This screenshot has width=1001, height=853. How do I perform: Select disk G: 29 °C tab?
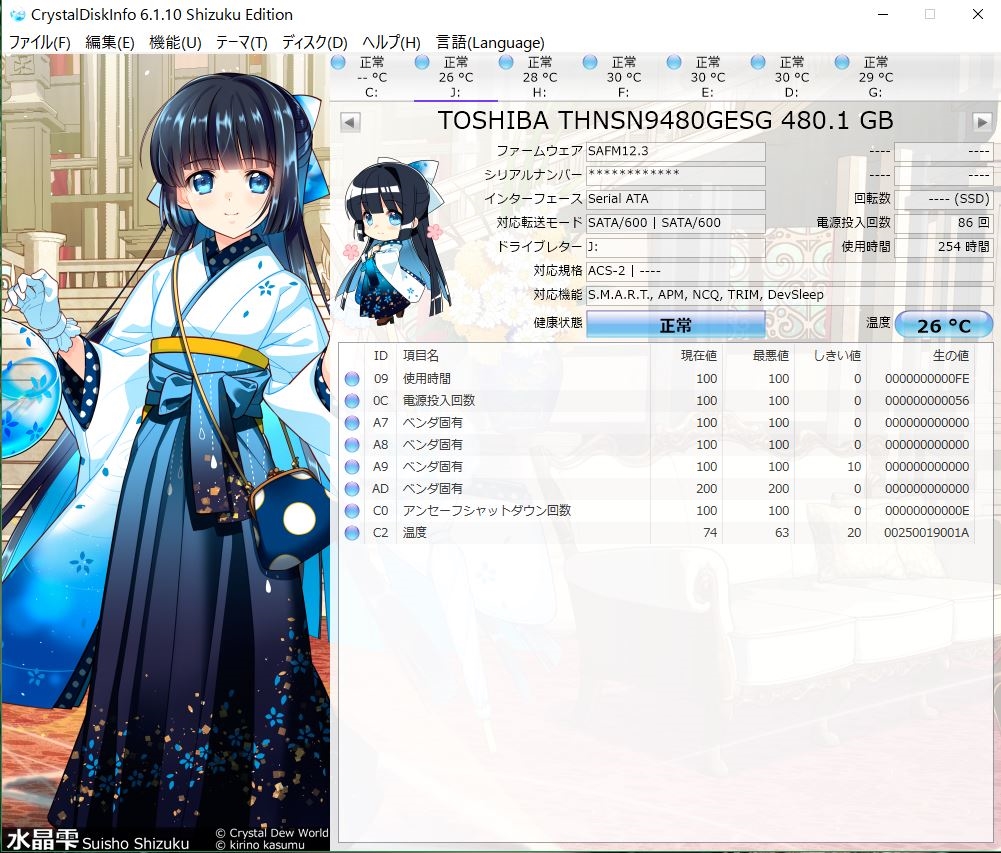876,77
